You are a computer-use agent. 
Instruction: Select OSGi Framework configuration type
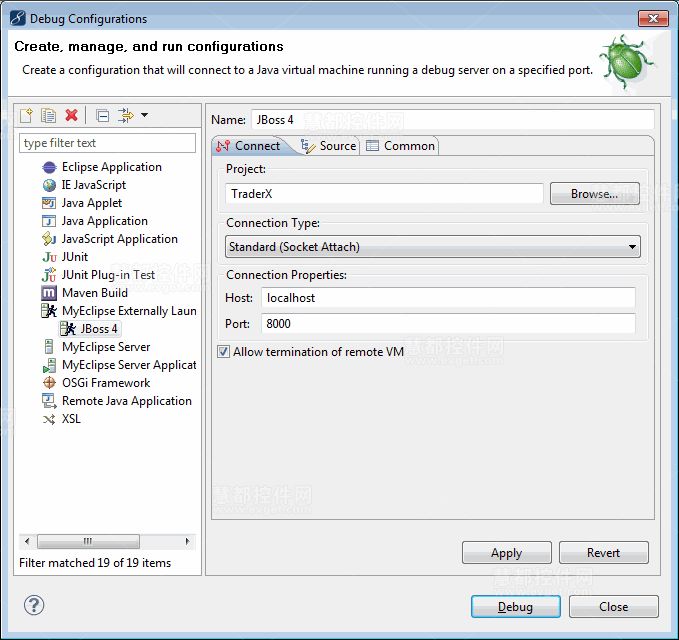coord(106,383)
